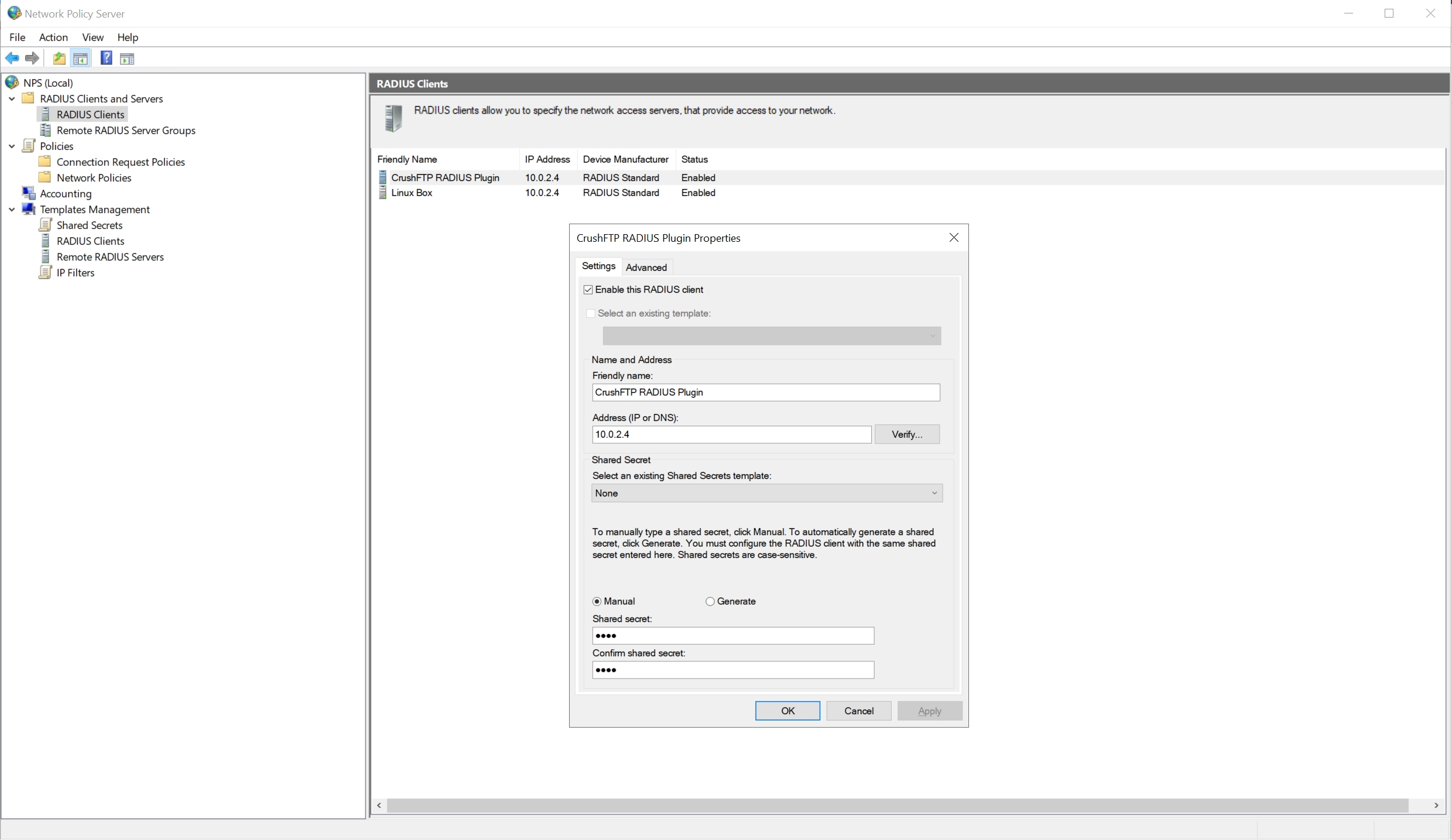The image size is (1452, 840).
Task: Select the Policies tree node
Action: 56,146
